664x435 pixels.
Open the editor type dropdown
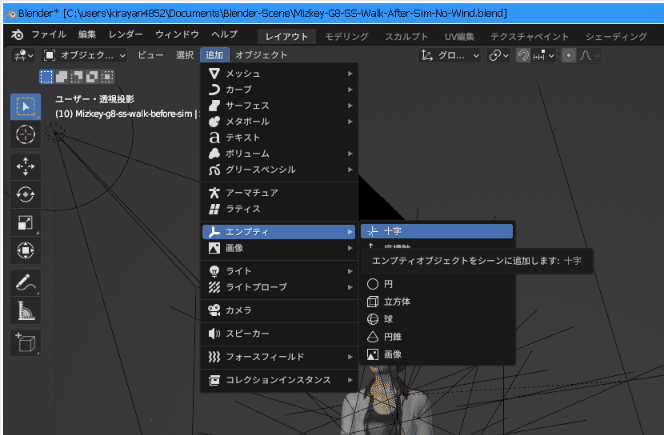pyautogui.click(x=24, y=55)
